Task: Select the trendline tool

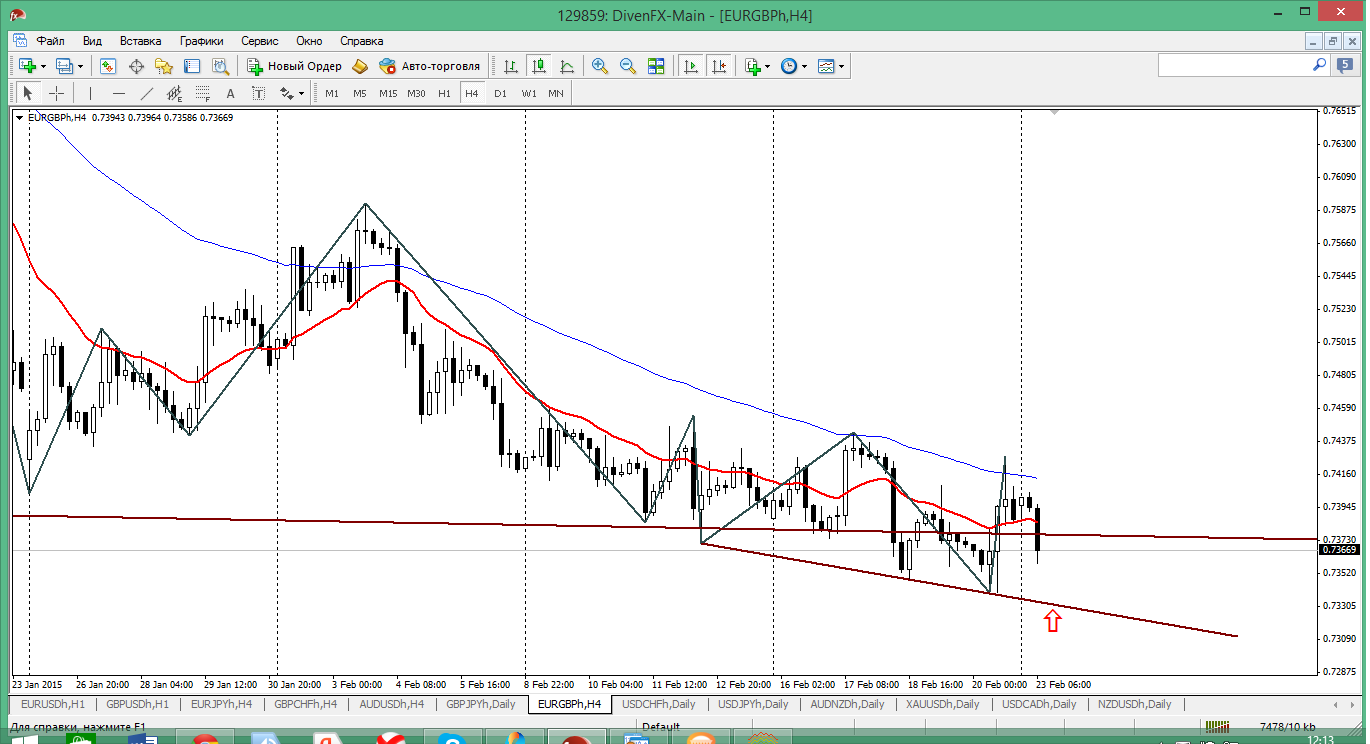Action: 147,93
